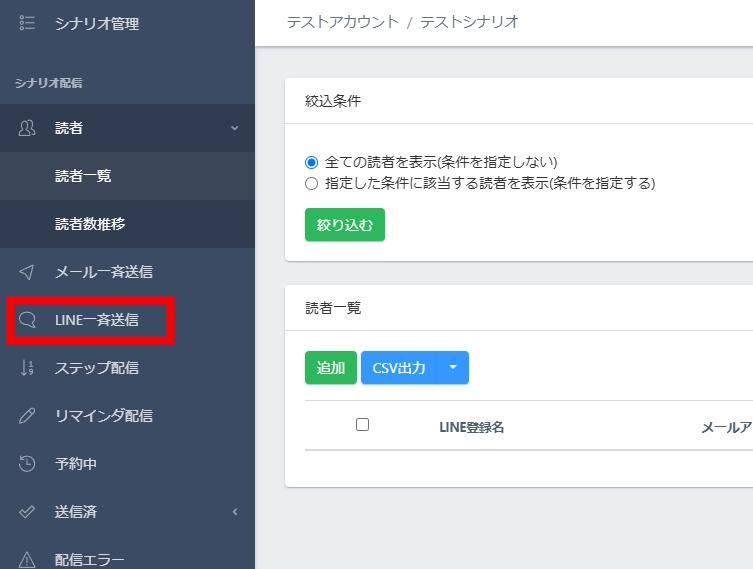Image resolution: width=753 pixels, height=569 pixels.
Task: Open 読者一覧 in the sidebar
Action: pyautogui.click(x=83, y=176)
